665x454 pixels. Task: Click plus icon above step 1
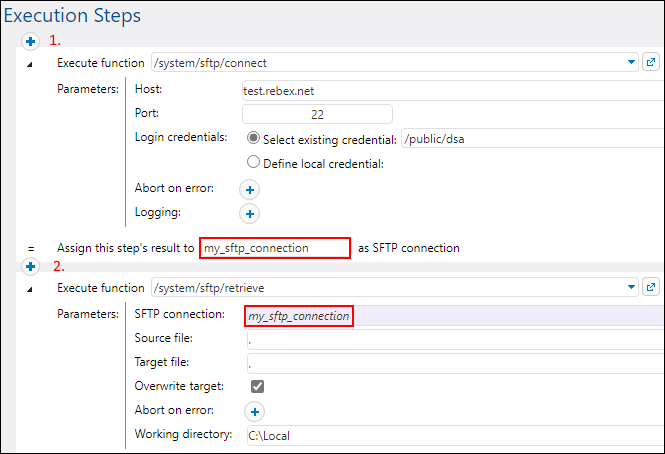(30, 42)
